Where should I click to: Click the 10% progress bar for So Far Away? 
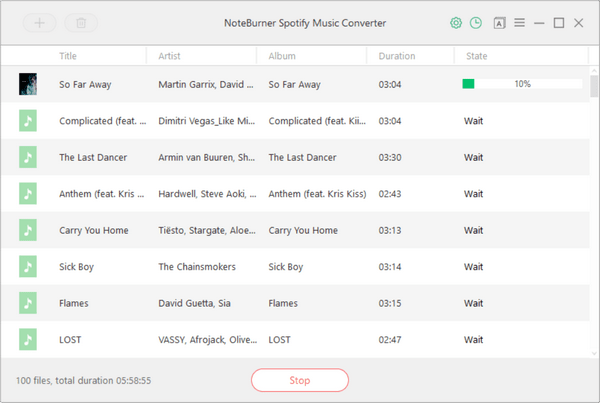pos(522,84)
